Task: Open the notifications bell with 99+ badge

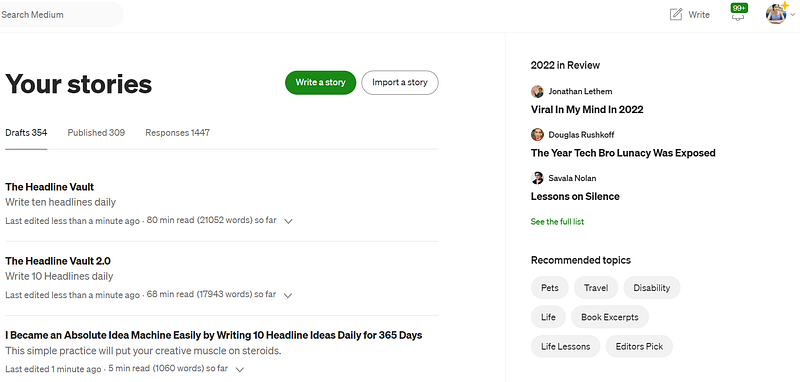Action: (x=738, y=13)
